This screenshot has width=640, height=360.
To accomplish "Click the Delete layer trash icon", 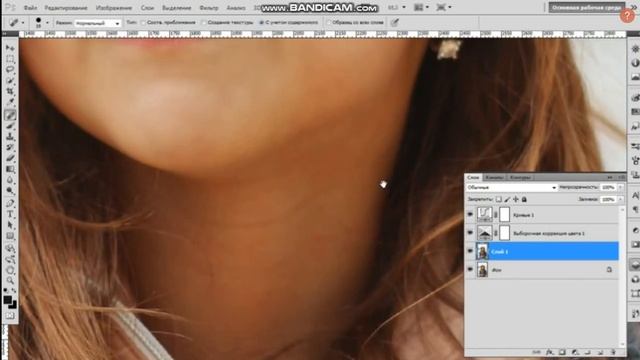I will click(x=613, y=352).
